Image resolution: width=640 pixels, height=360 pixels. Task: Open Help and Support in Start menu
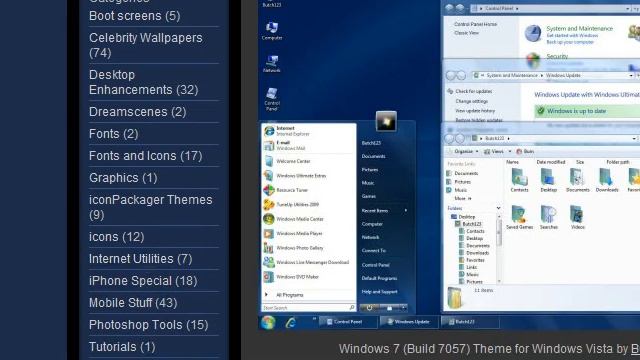point(380,292)
